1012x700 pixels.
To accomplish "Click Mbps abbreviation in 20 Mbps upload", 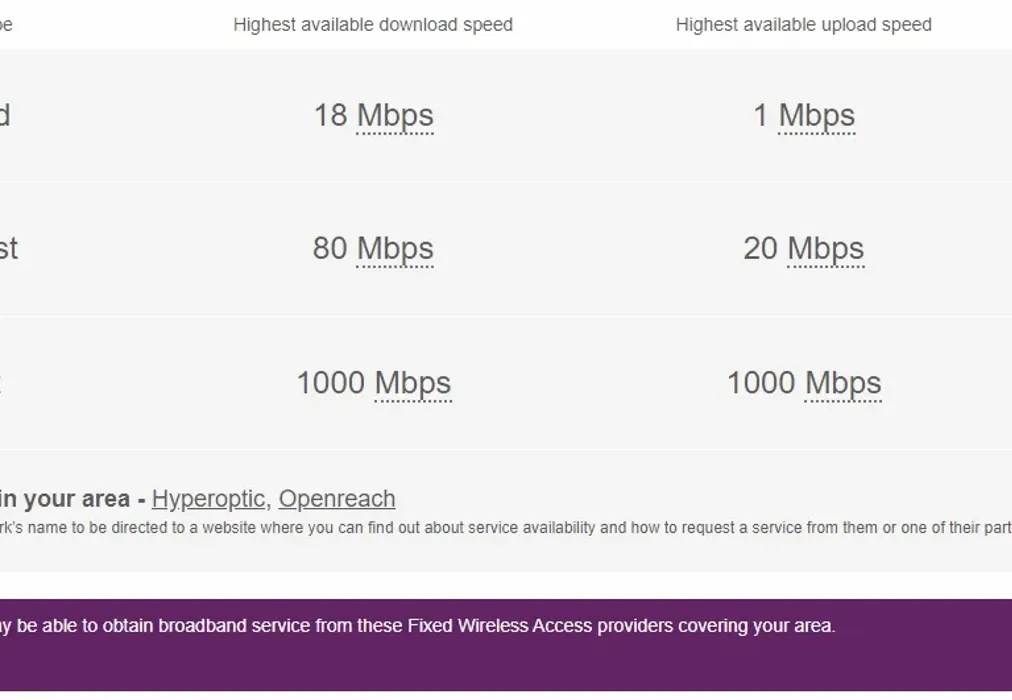I will pyautogui.click(x=825, y=249).
